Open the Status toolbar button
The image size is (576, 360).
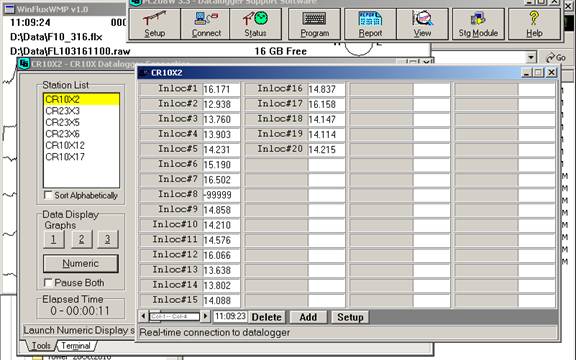pyautogui.click(x=256, y=24)
